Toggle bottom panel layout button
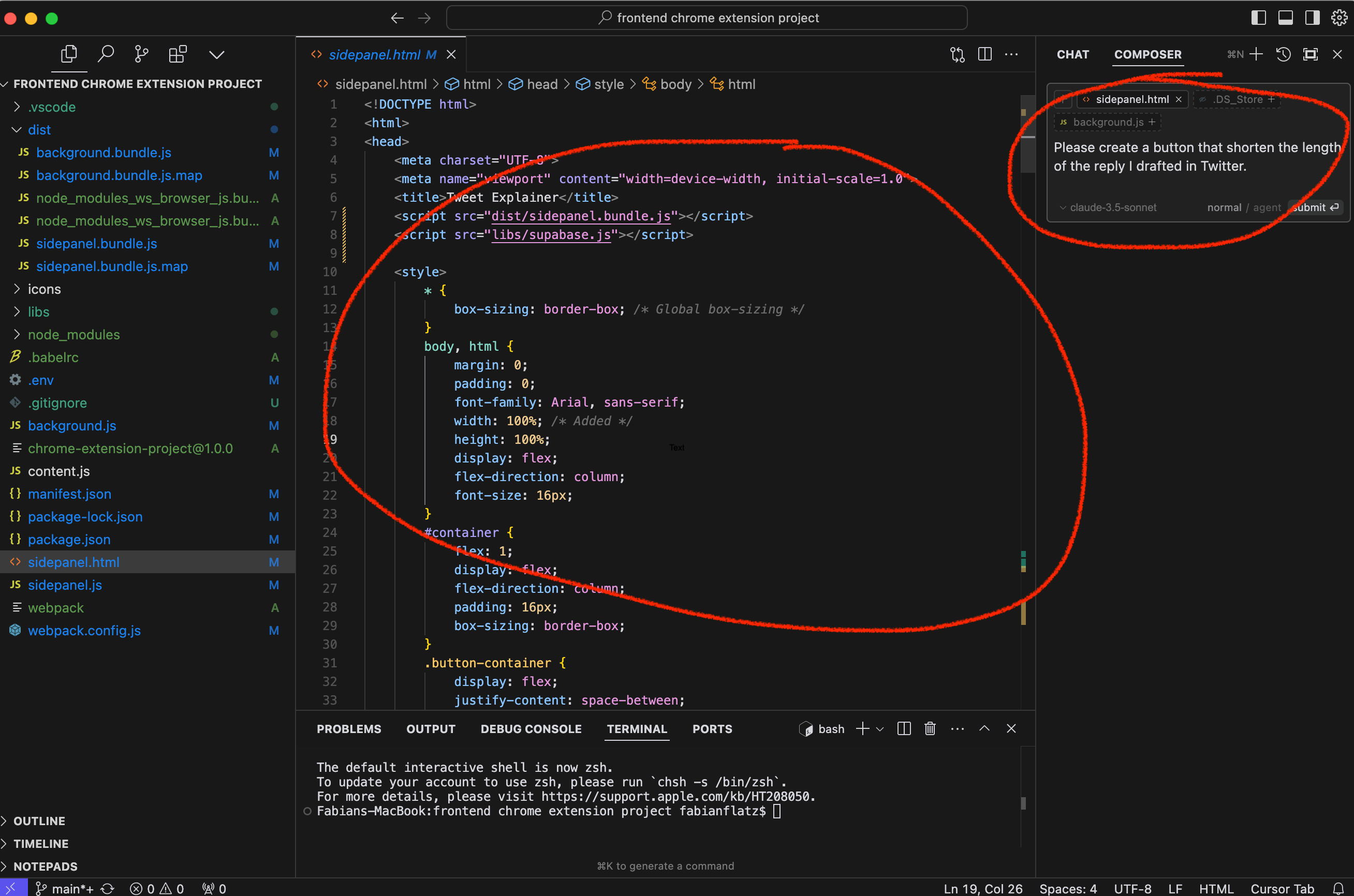The image size is (1354, 896). [x=1285, y=18]
